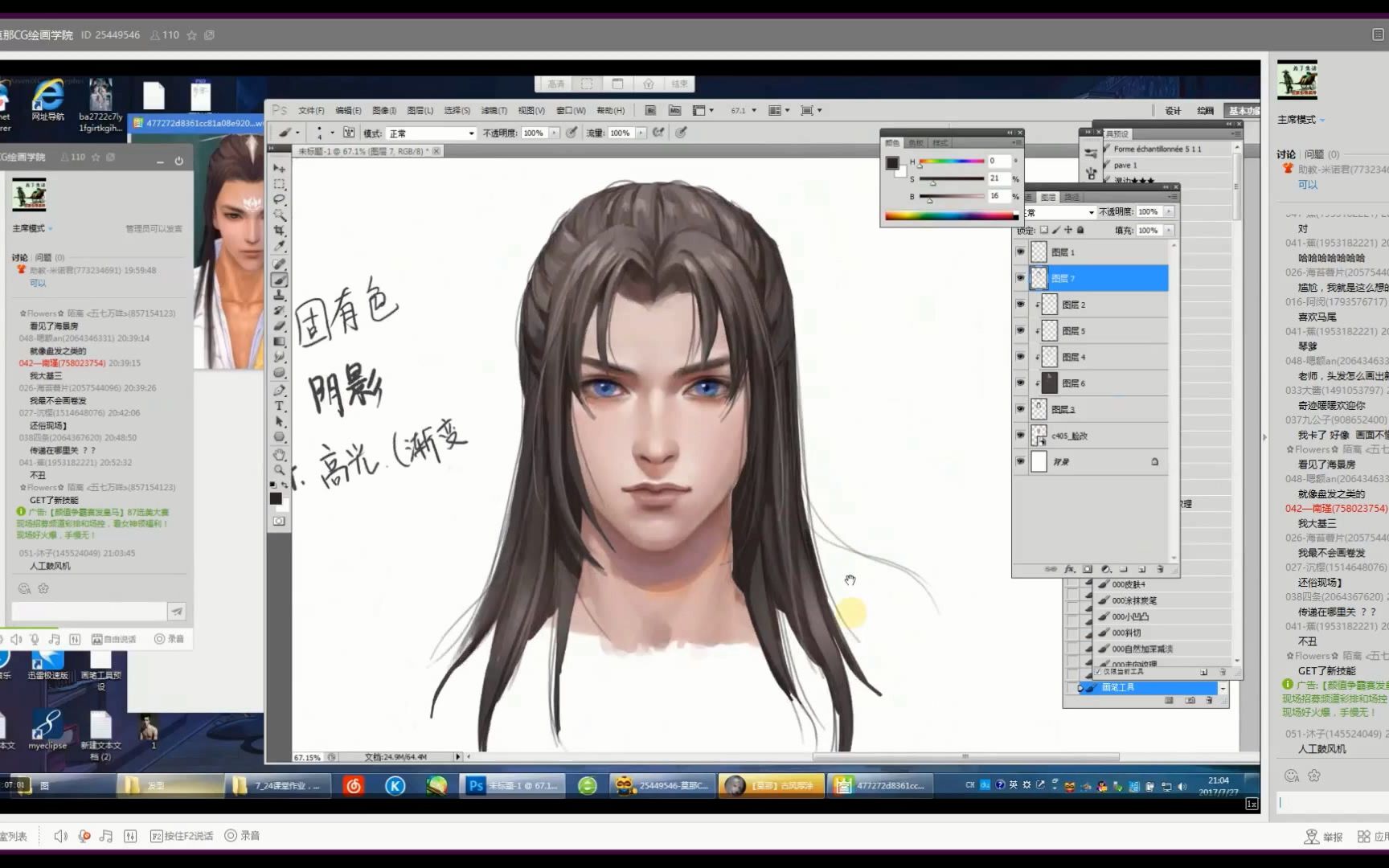Toggle lock all in Layers panel
The image size is (1389, 868).
click(x=1080, y=231)
